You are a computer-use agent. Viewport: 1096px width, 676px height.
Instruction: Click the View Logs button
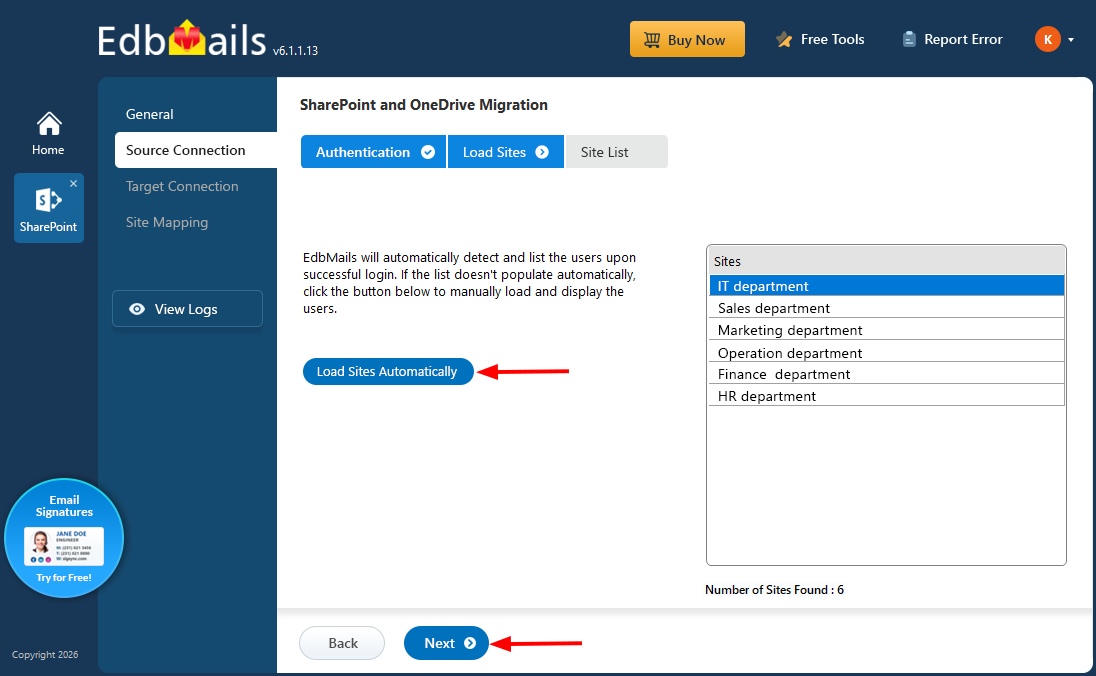tap(187, 308)
